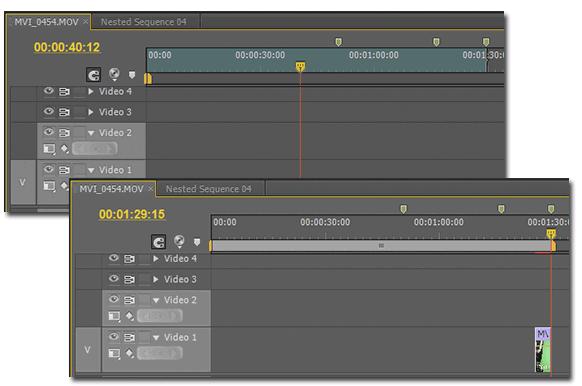Hide Video 1 track output in 00:01:29:15 timeline
Image resolution: width=582 pixels, height=386 pixels.
coord(114,337)
